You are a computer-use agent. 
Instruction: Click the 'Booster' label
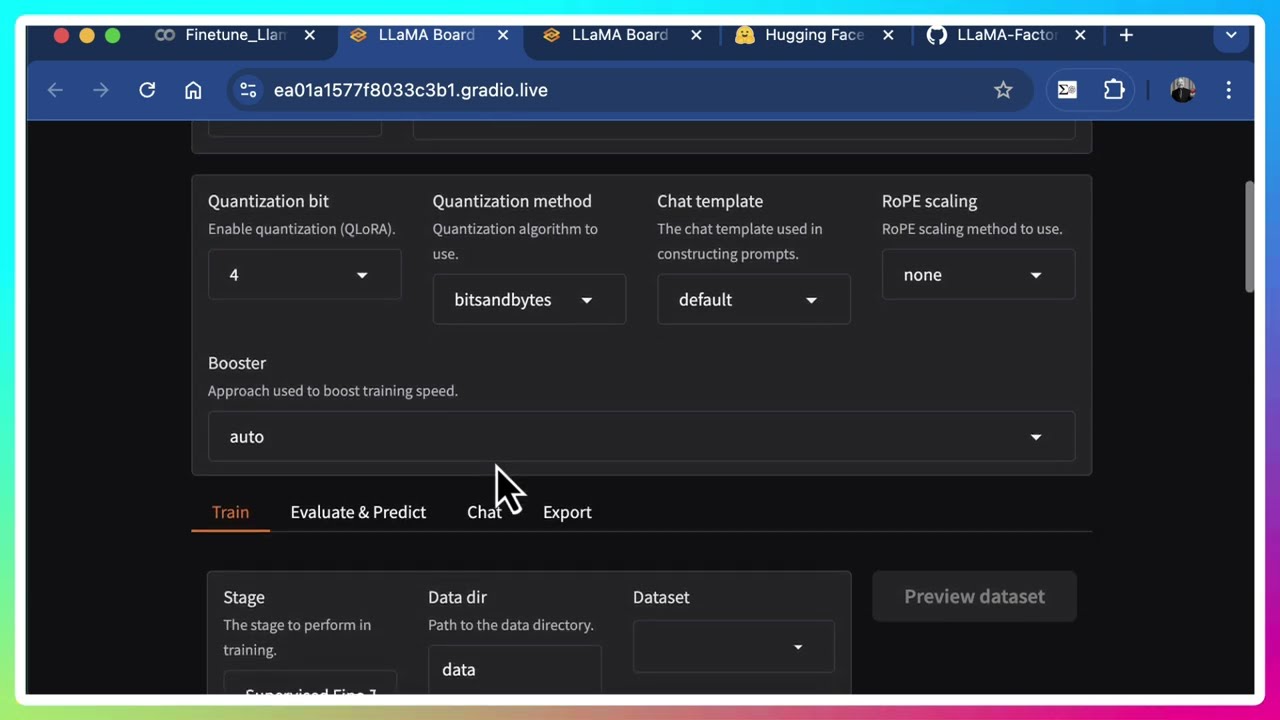[x=237, y=363]
